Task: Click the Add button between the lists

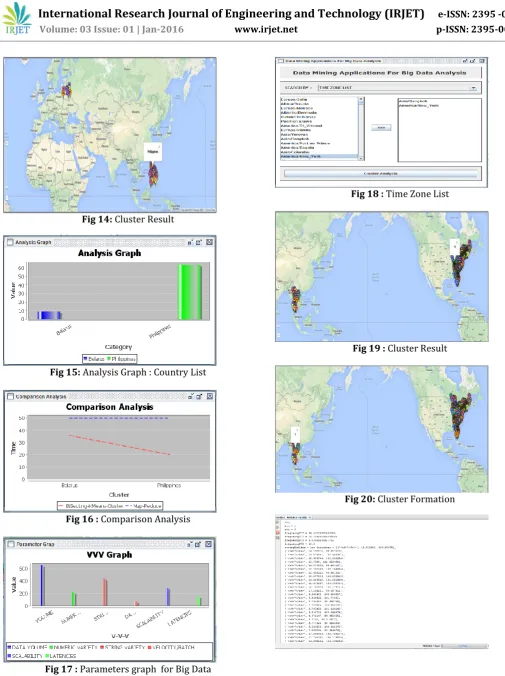Action: pos(381,128)
